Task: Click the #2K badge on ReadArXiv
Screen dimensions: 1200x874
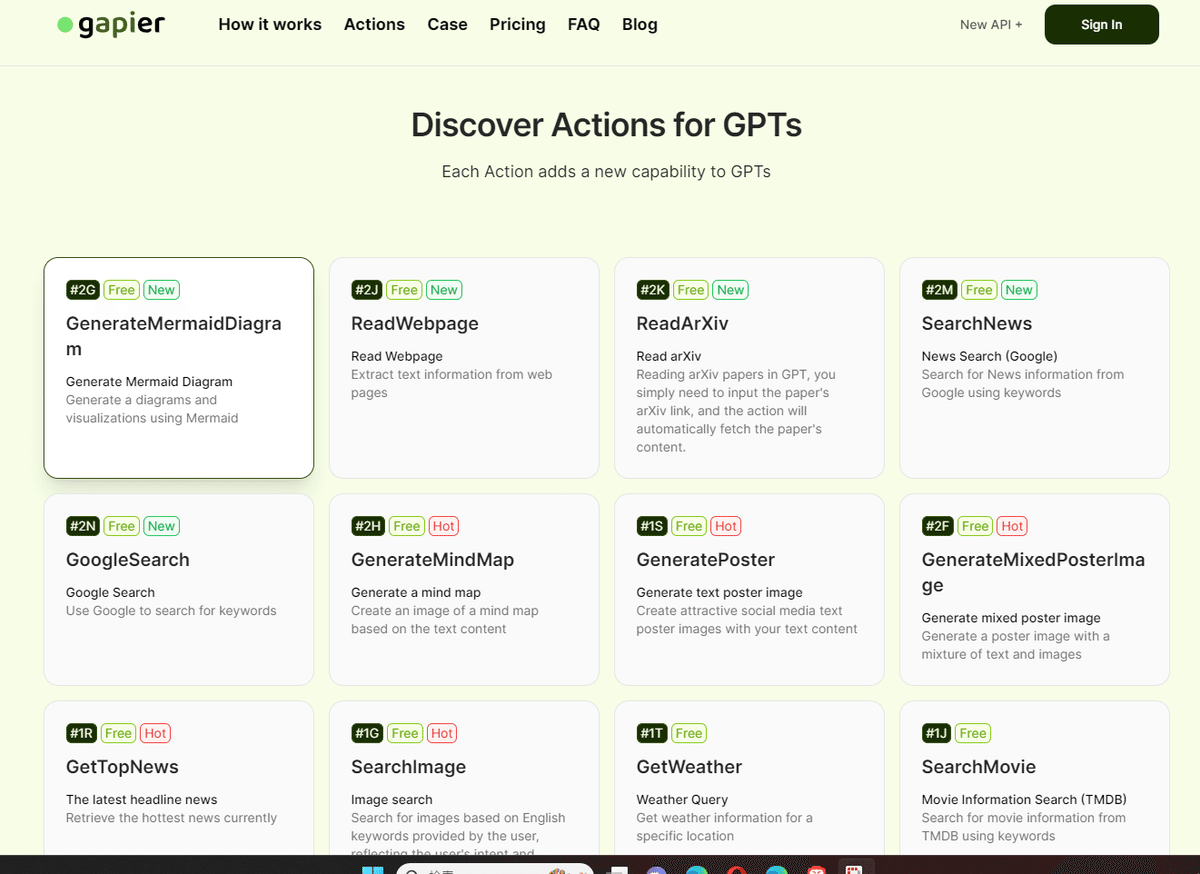Action: [x=651, y=289]
